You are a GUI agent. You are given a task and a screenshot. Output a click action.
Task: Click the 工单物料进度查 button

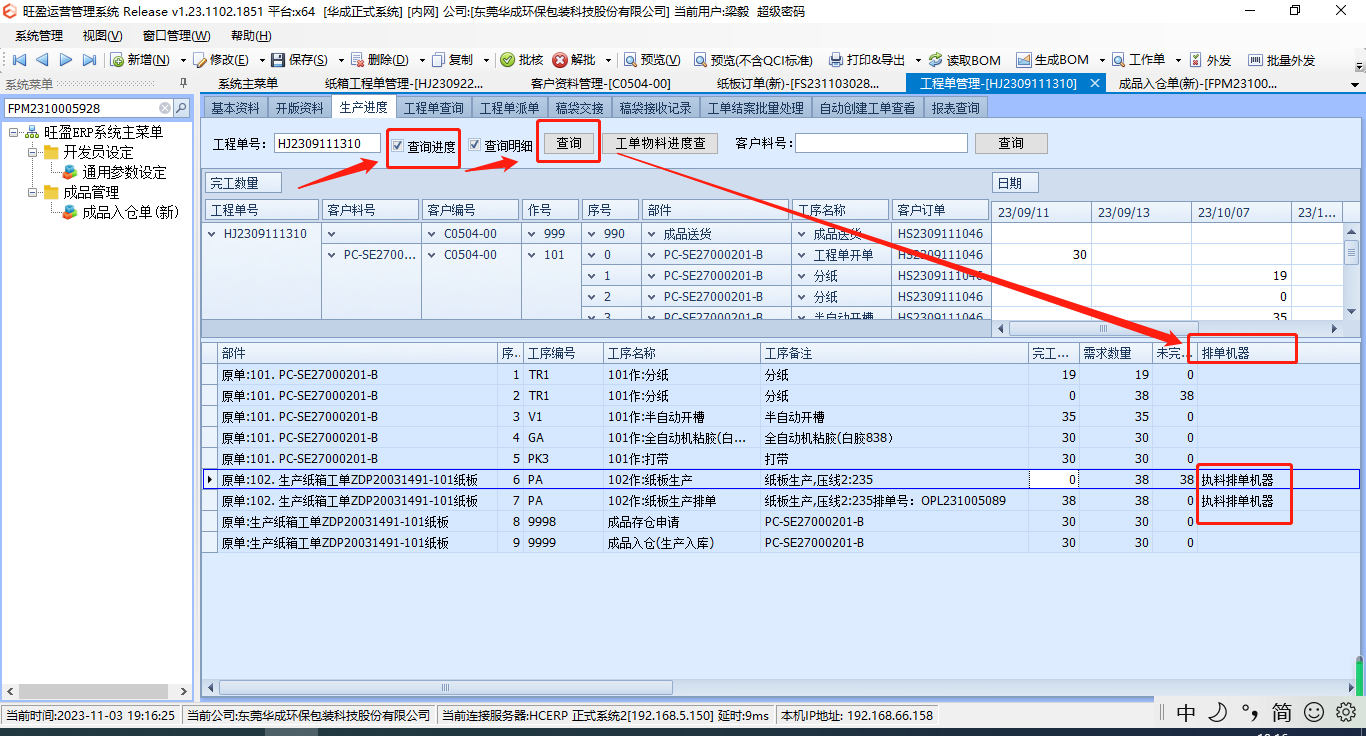click(660, 144)
